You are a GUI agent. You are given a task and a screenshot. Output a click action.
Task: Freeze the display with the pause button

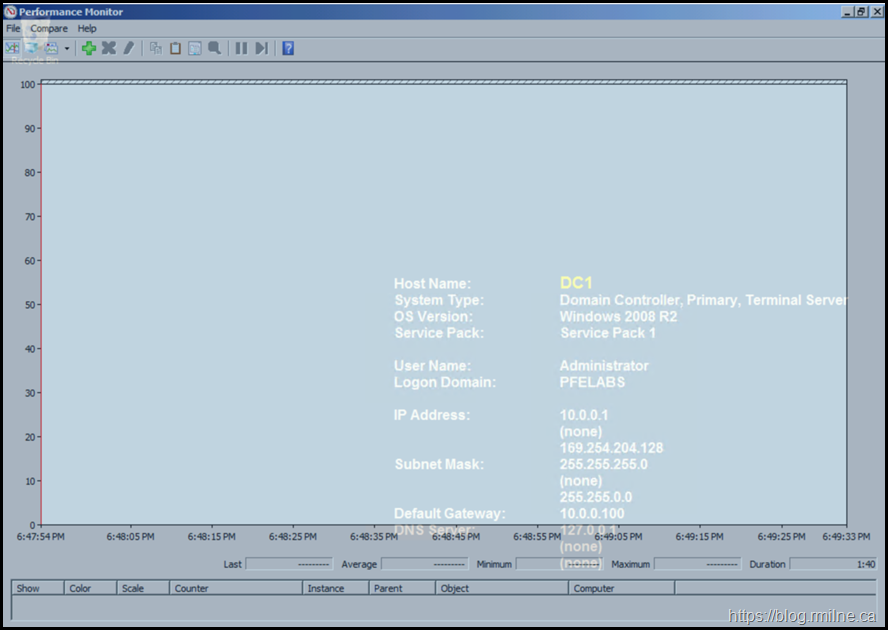tap(241, 48)
